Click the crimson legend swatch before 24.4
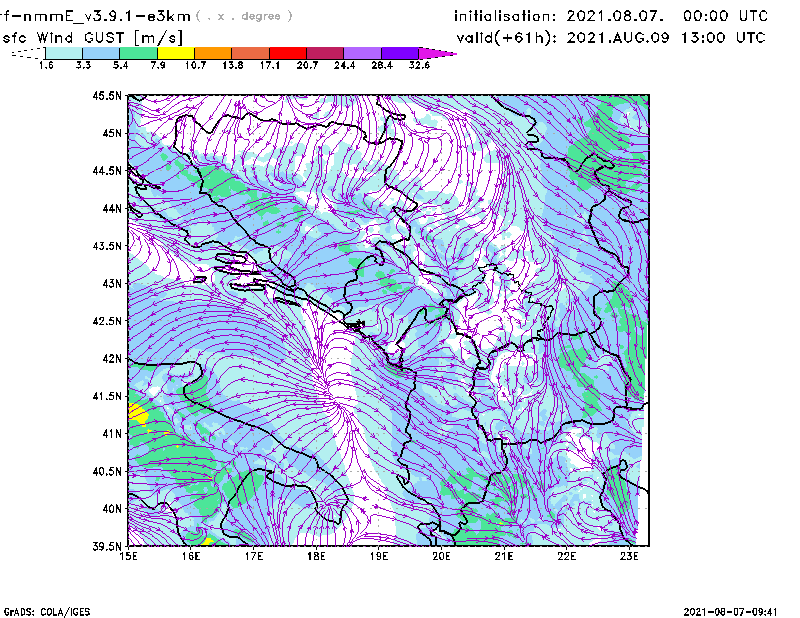The height and width of the screenshot is (618, 800). (x=325, y=53)
